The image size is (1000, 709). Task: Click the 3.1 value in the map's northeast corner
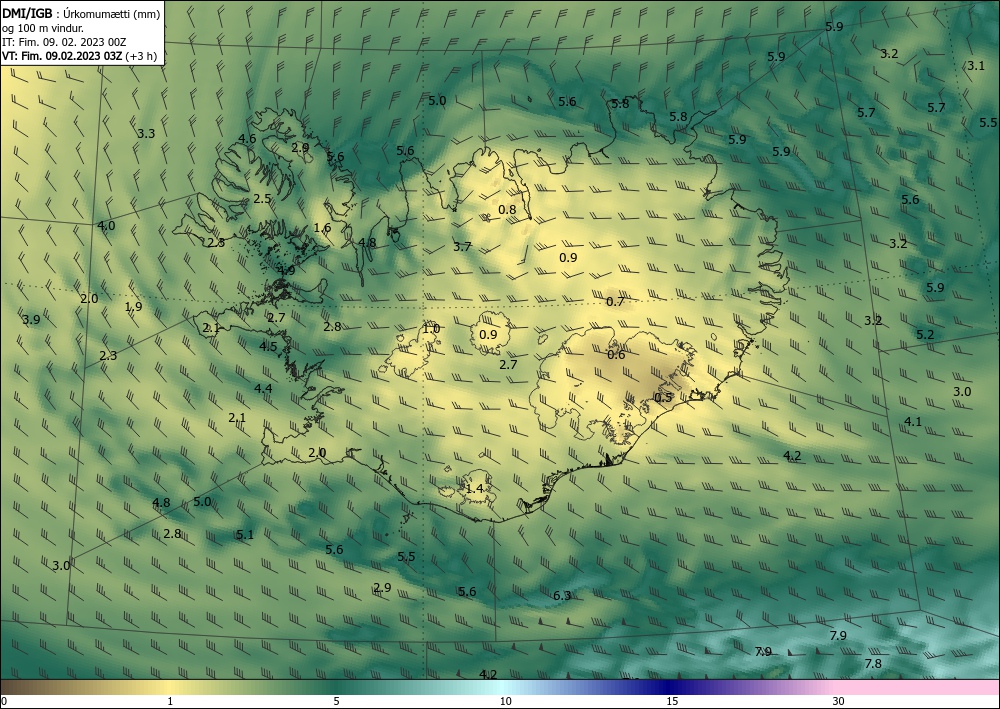tap(976, 66)
